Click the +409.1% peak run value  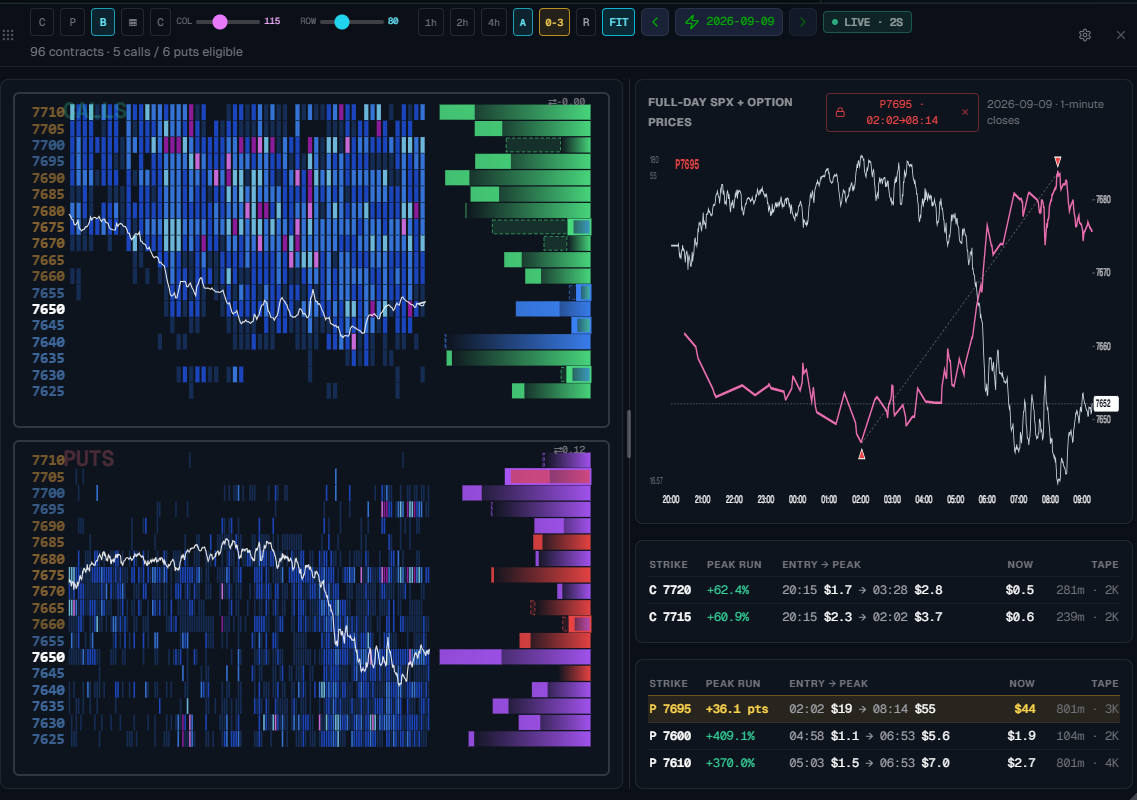[730, 735]
